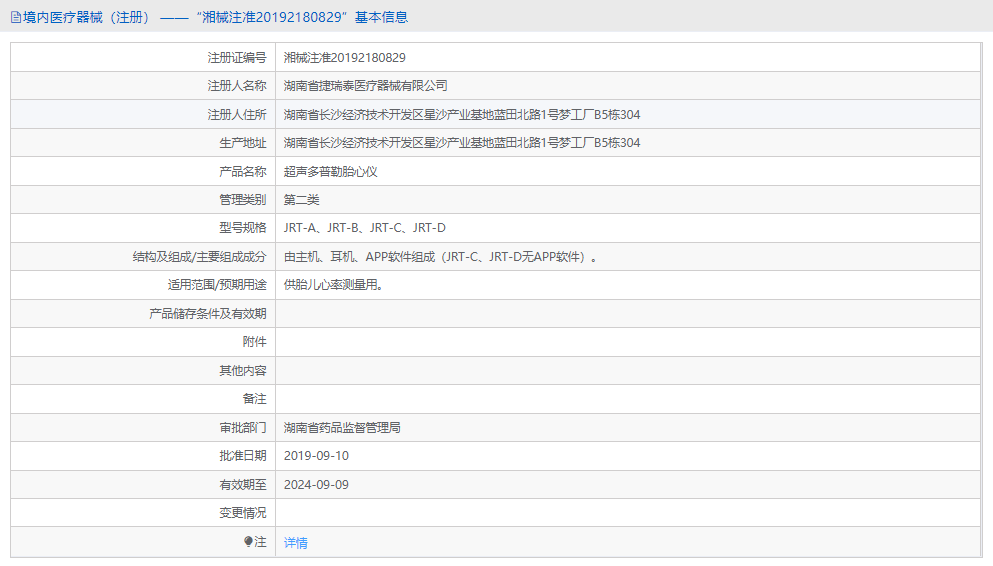The width and height of the screenshot is (993, 566).
Task: Click the document icon in the page header
Action: click(x=16, y=18)
